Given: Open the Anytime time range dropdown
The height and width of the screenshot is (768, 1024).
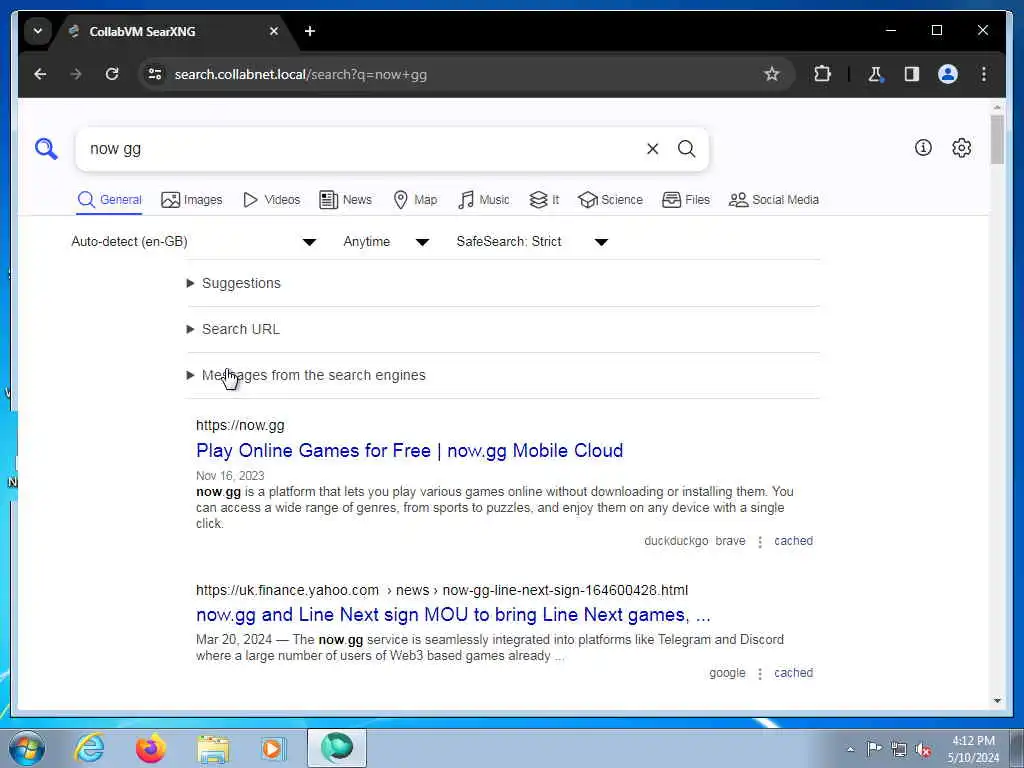Looking at the screenshot, I should [x=386, y=242].
